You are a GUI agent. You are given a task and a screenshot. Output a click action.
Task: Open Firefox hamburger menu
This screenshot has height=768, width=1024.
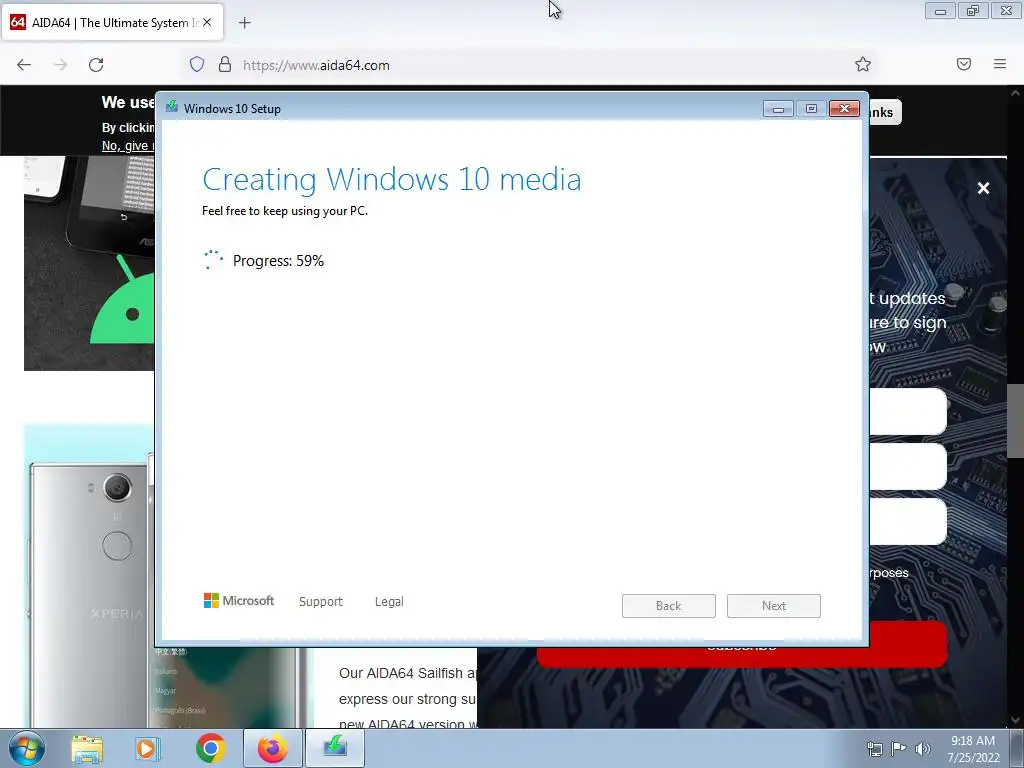[x=999, y=64]
